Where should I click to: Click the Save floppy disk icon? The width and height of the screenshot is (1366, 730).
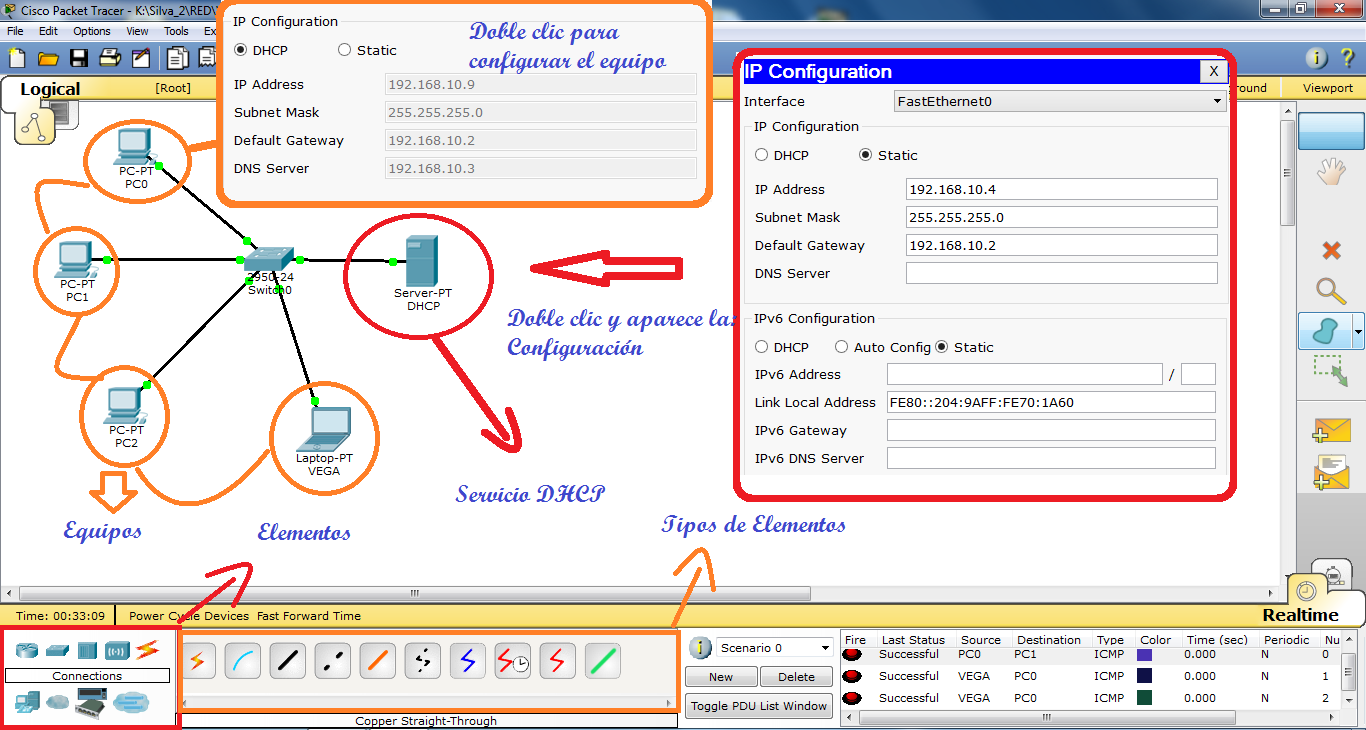pyautogui.click(x=78, y=58)
